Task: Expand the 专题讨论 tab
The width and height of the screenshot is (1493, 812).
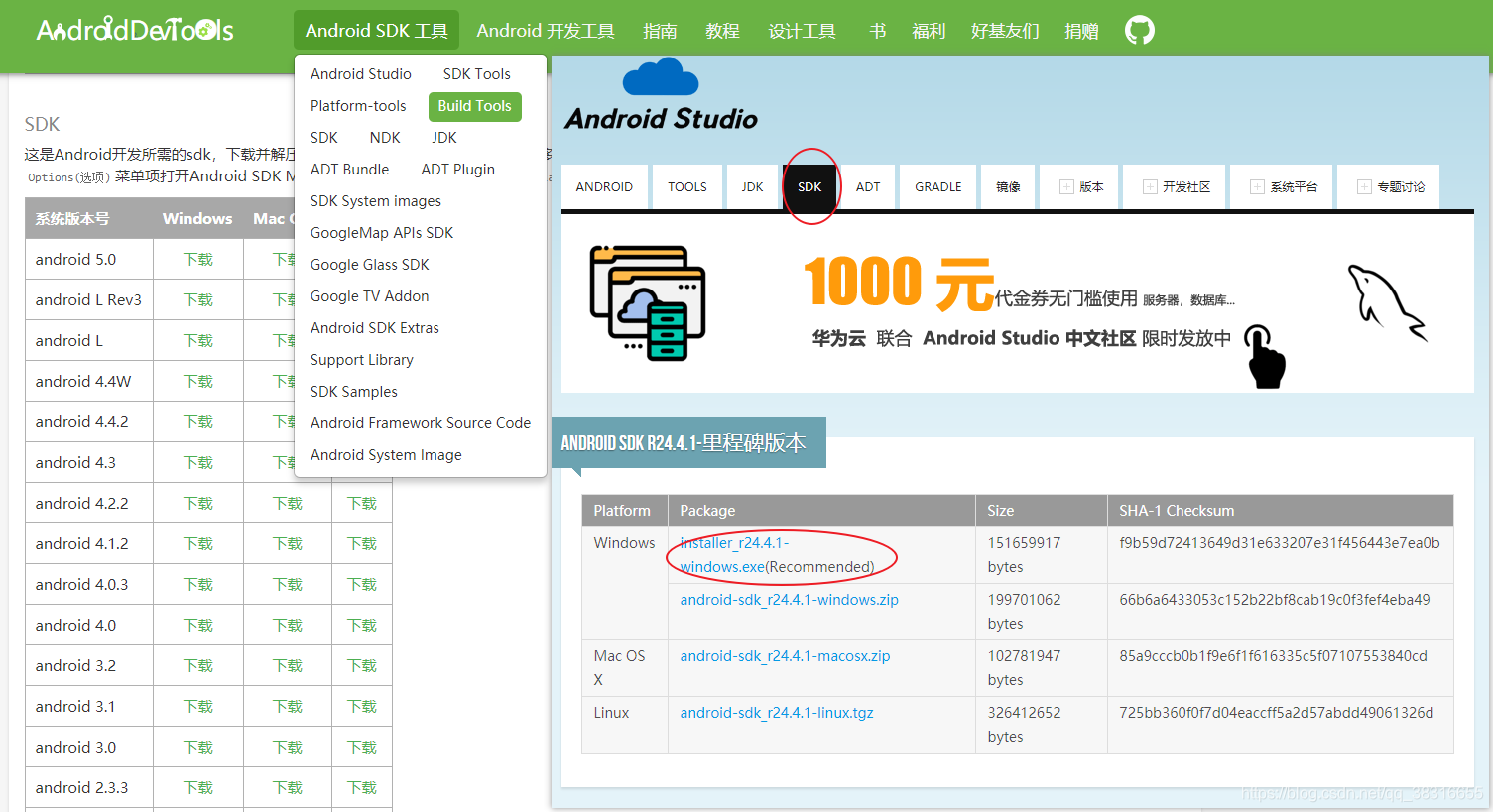Action: coord(1390,186)
